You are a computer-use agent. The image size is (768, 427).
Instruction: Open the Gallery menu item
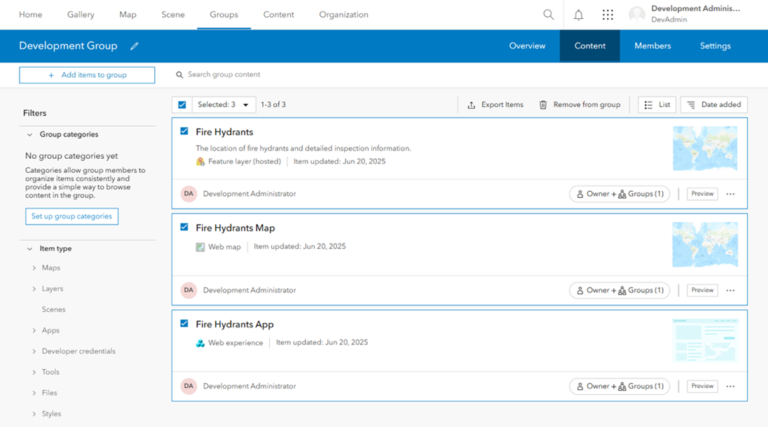81,15
